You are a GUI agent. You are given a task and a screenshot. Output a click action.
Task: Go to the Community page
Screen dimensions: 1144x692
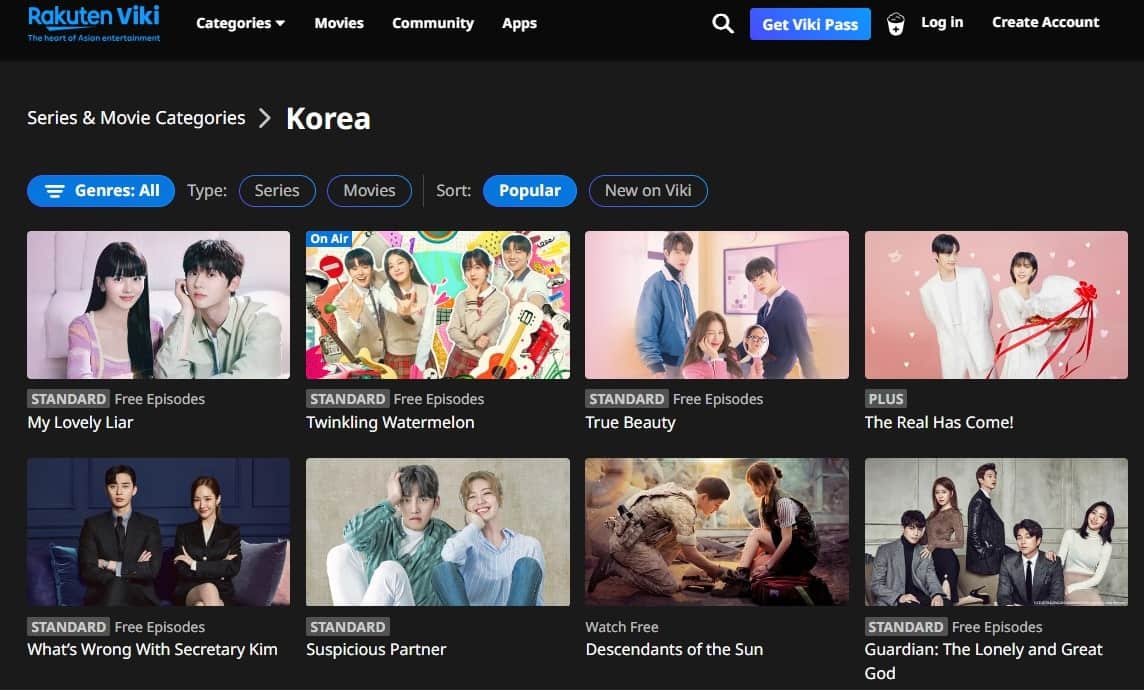[433, 23]
